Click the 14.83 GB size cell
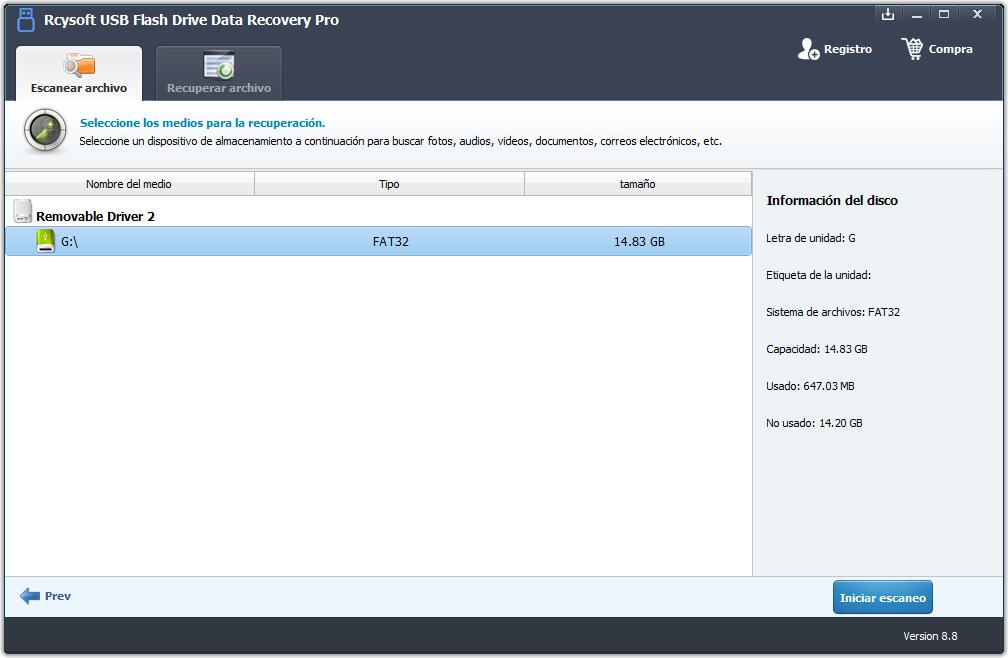This screenshot has width=1008, height=658. point(639,242)
